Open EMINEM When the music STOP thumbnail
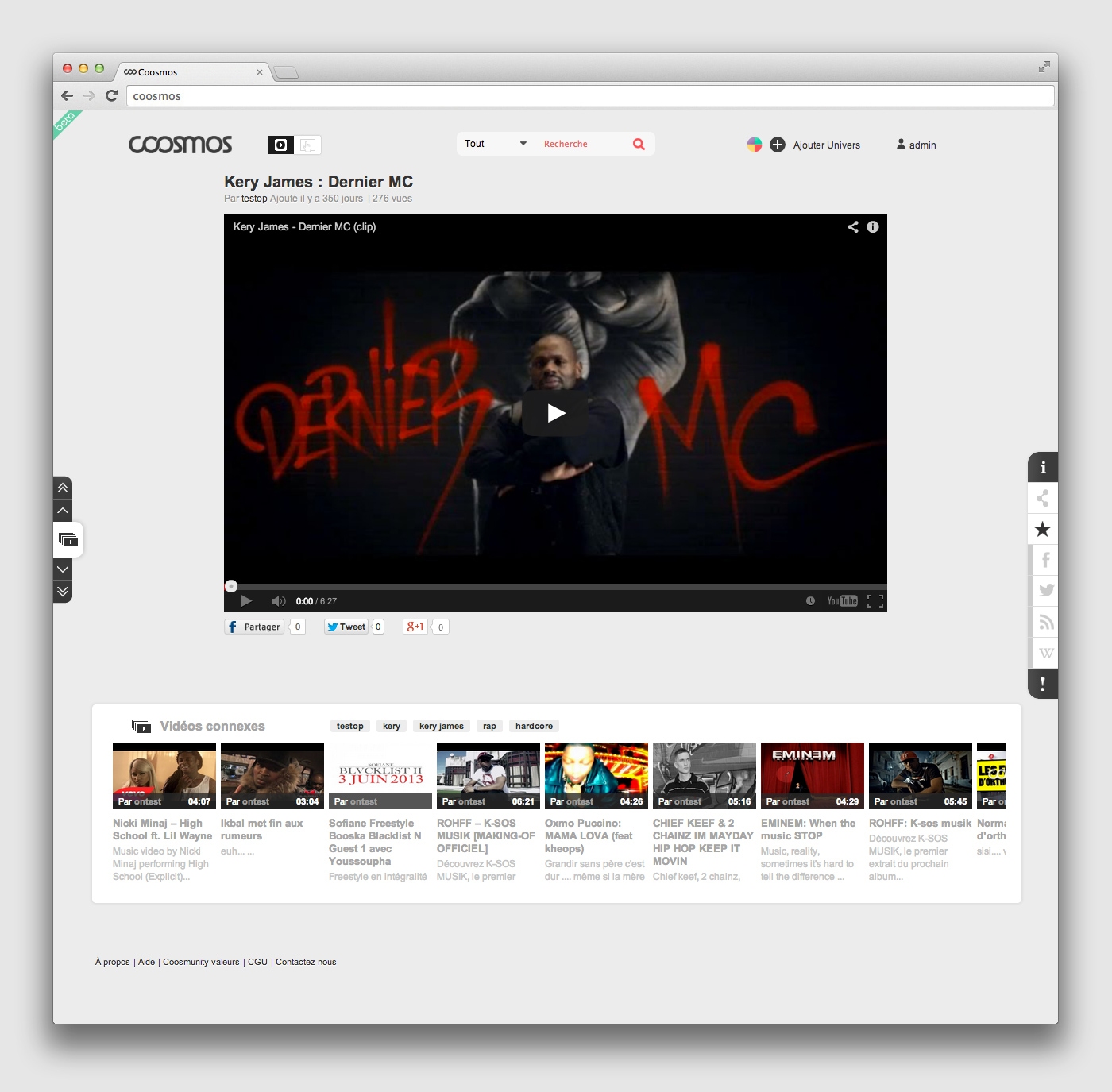 (813, 776)
